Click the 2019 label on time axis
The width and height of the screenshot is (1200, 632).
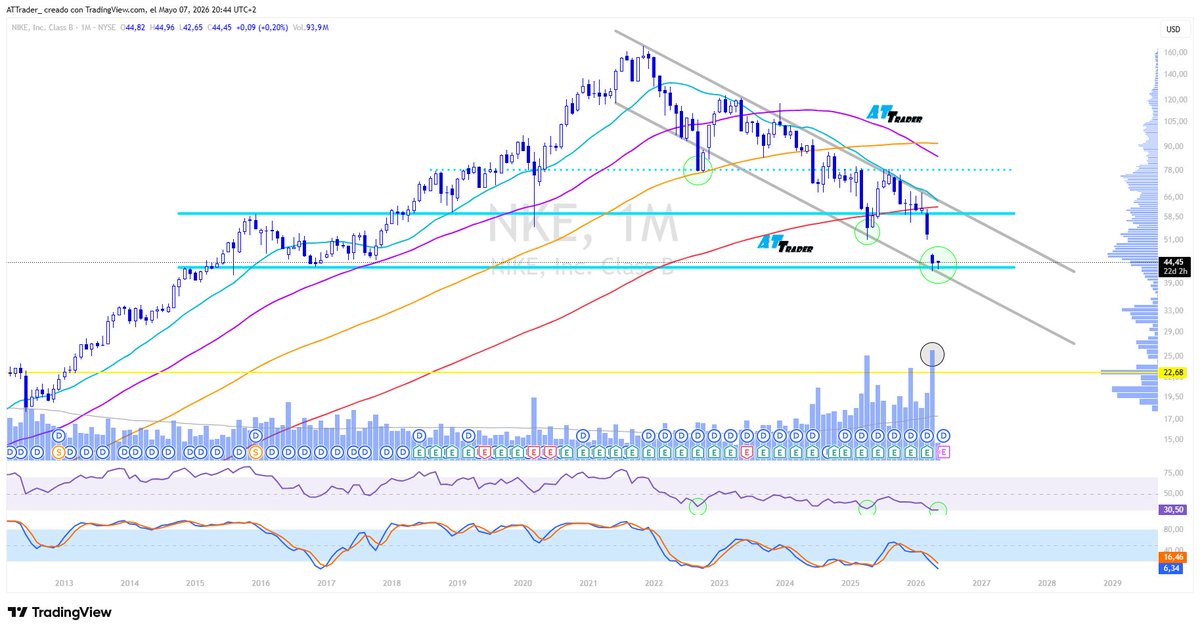pos(457,581)
